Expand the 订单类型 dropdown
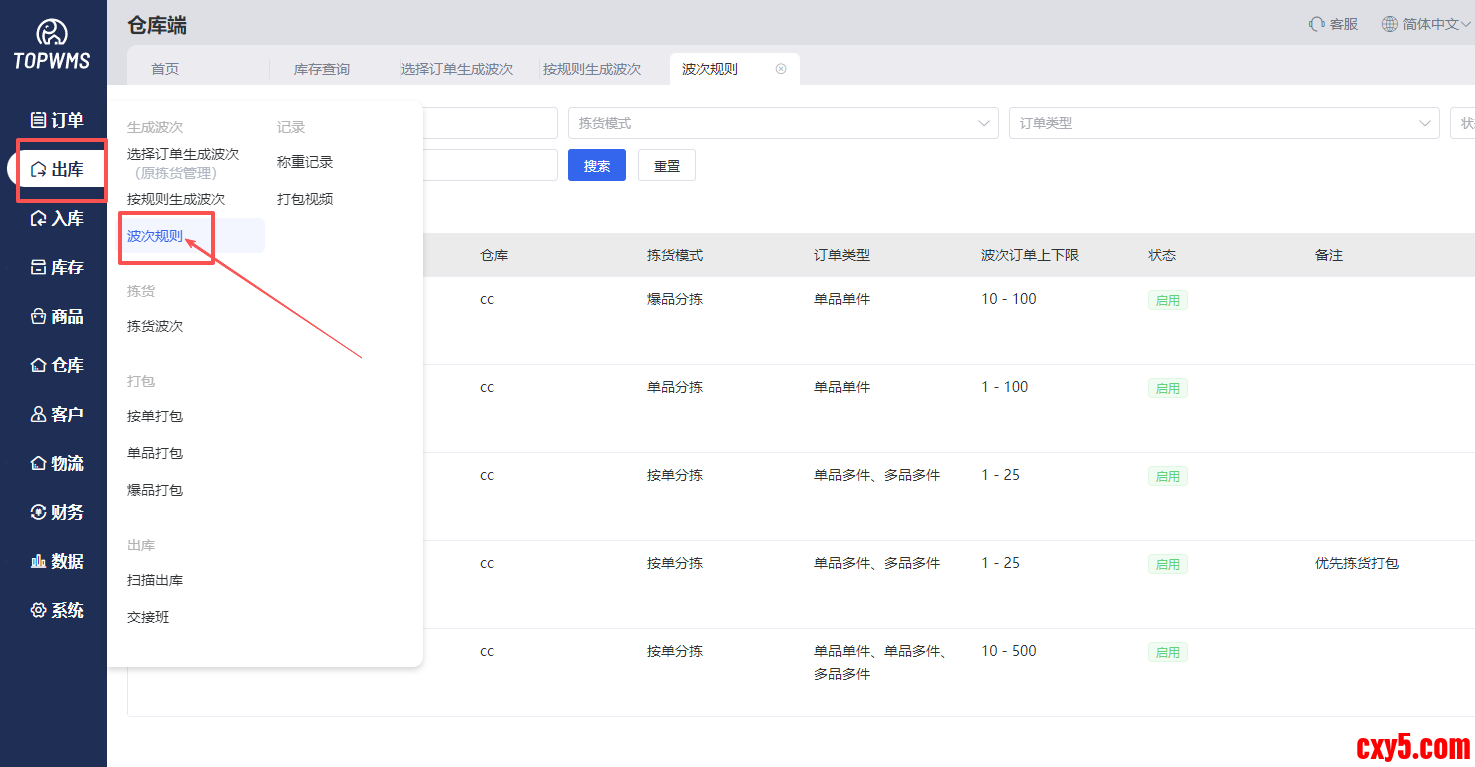1475x767 pixels. [x=1224, y=123]
